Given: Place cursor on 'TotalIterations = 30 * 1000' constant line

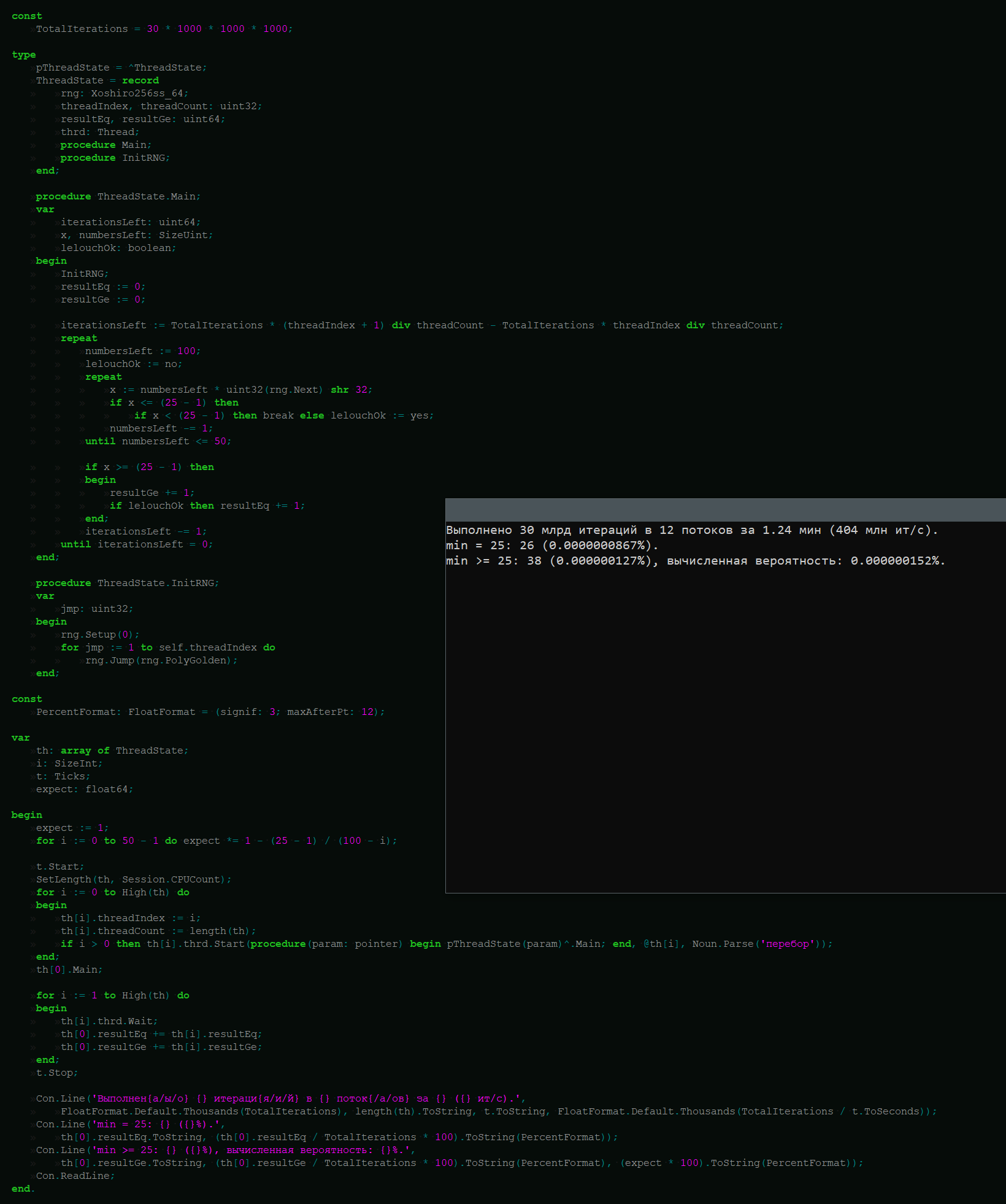Looking at the screenshot, I should pyautogui.click(x=164, y=29).
